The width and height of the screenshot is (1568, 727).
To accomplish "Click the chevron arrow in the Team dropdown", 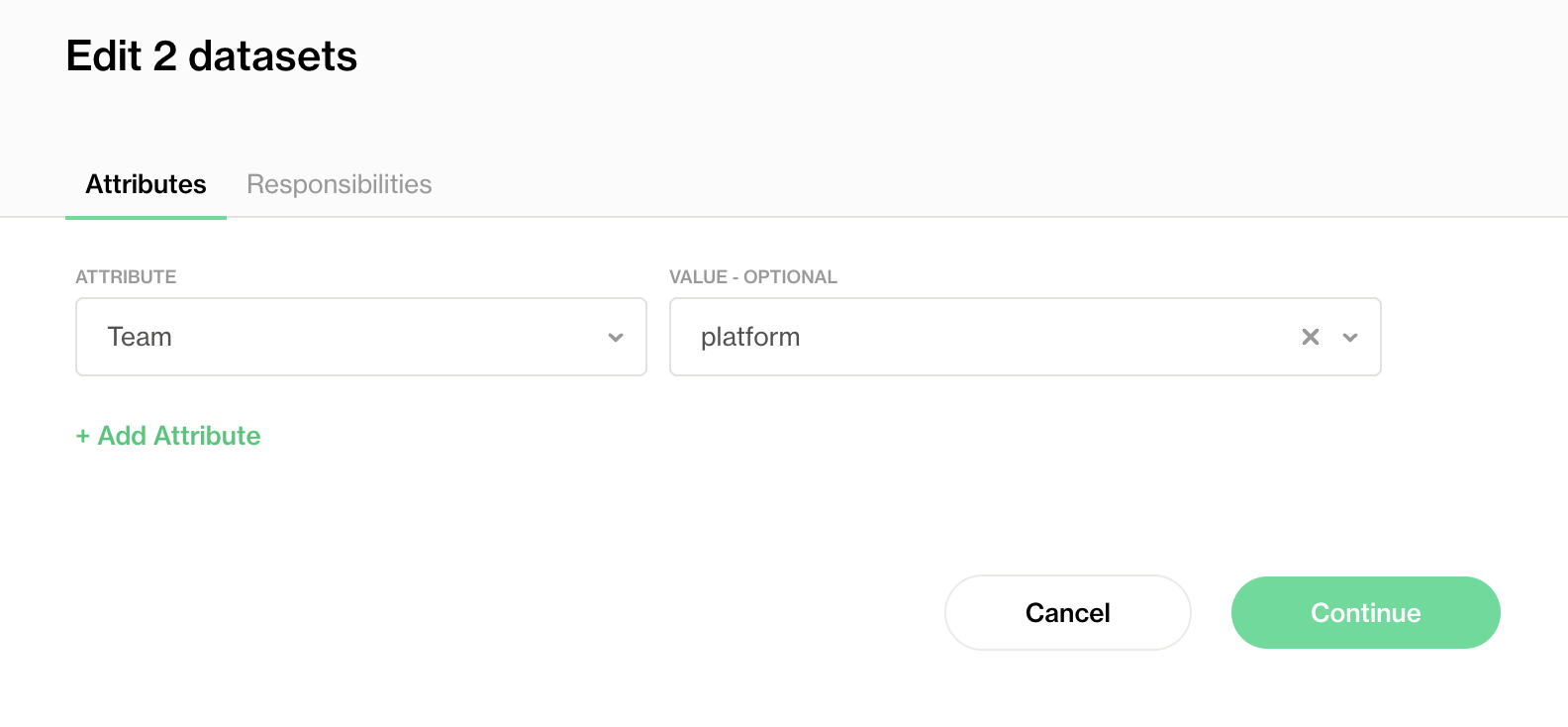I will [x=616, y=338].
